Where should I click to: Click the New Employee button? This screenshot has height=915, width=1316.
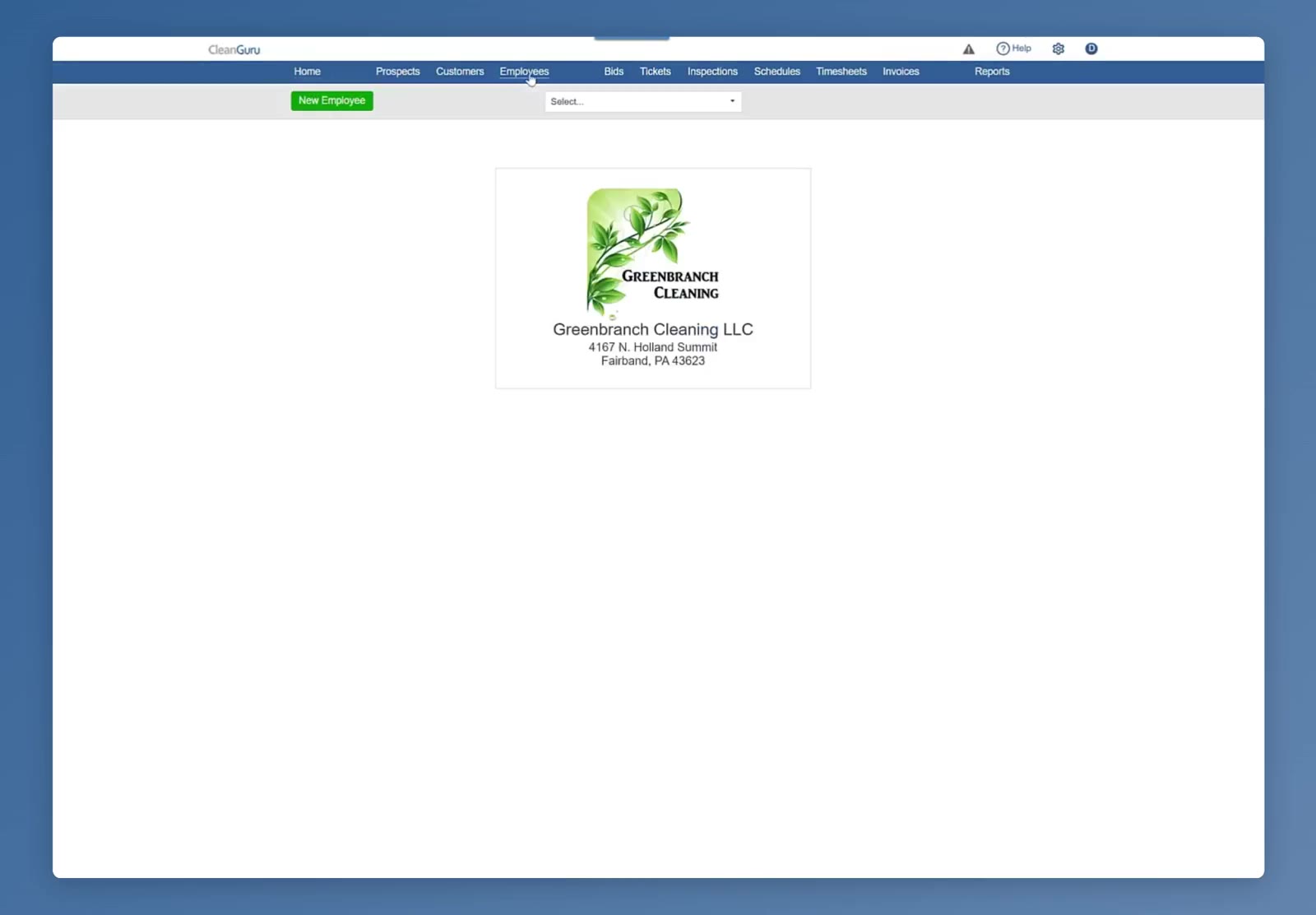(332, 100)
